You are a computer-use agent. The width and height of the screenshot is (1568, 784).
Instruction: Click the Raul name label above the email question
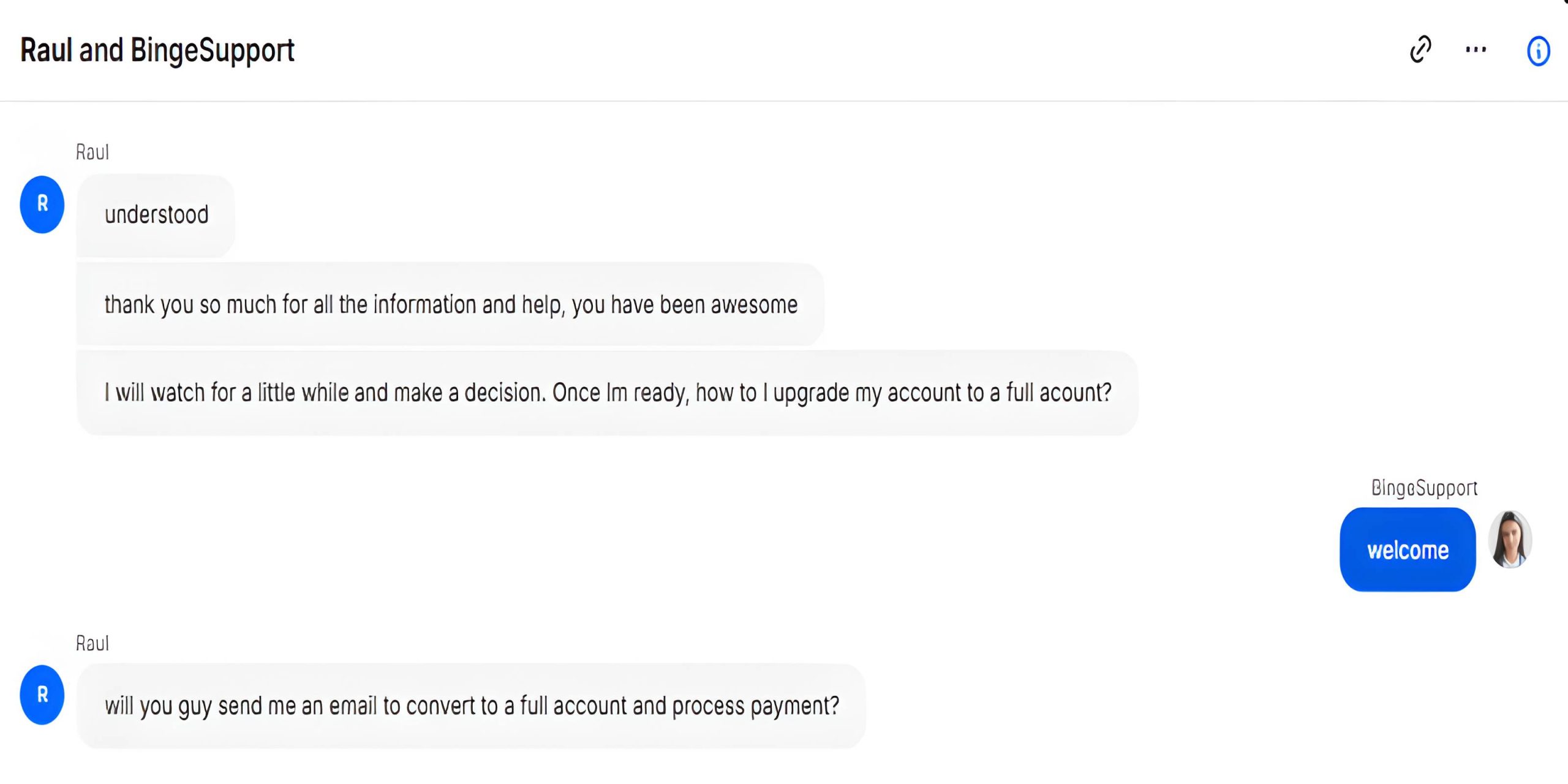pyautogui.click(x=92, y=643)
